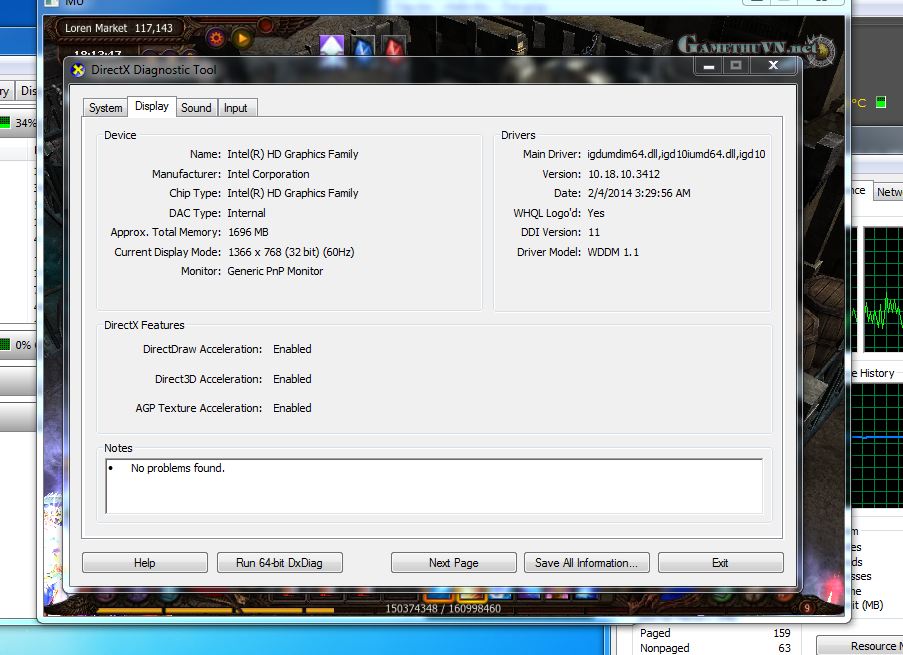Click the driver date 2/4/2014 3:29:56 AM

point(639,193)
